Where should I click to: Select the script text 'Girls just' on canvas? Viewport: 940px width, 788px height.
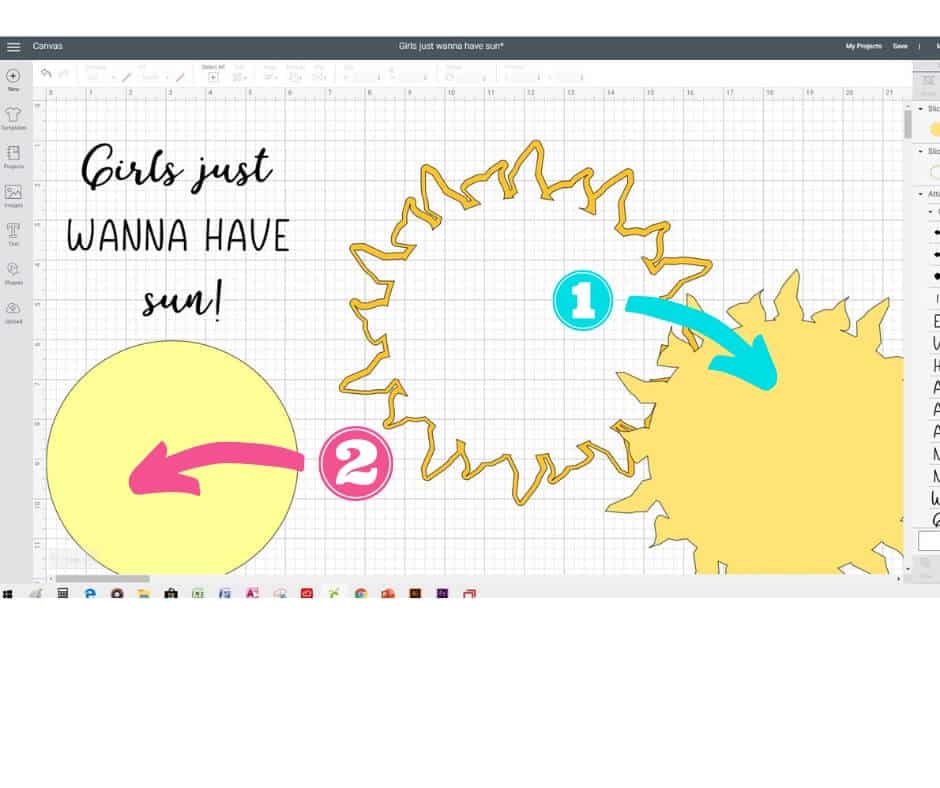coord(177,167)
